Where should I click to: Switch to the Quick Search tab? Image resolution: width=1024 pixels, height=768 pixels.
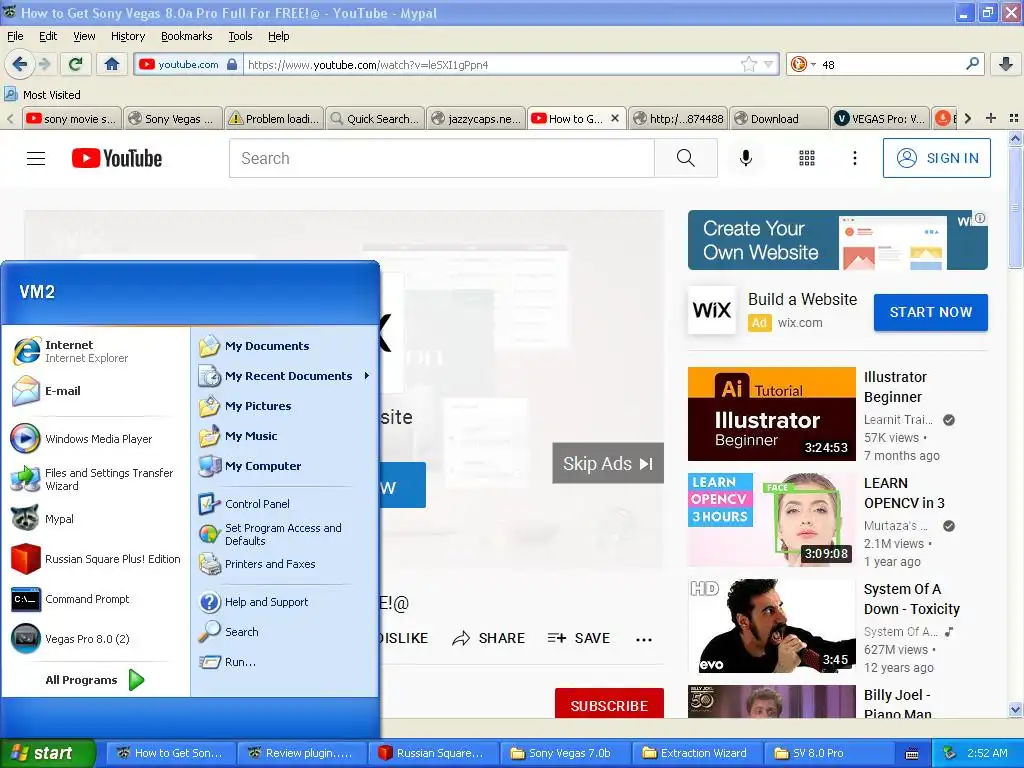(x=375, y=118)
